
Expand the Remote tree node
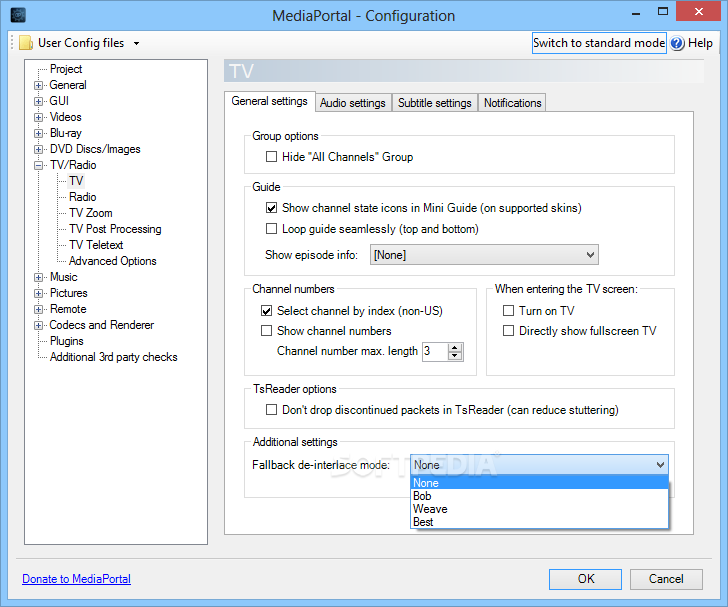39,309
